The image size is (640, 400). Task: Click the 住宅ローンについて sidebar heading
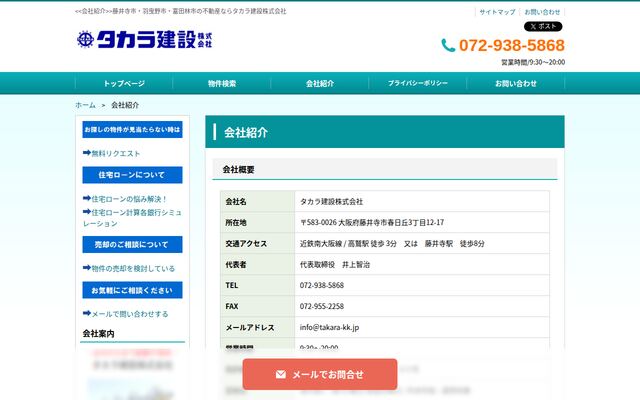132,175
